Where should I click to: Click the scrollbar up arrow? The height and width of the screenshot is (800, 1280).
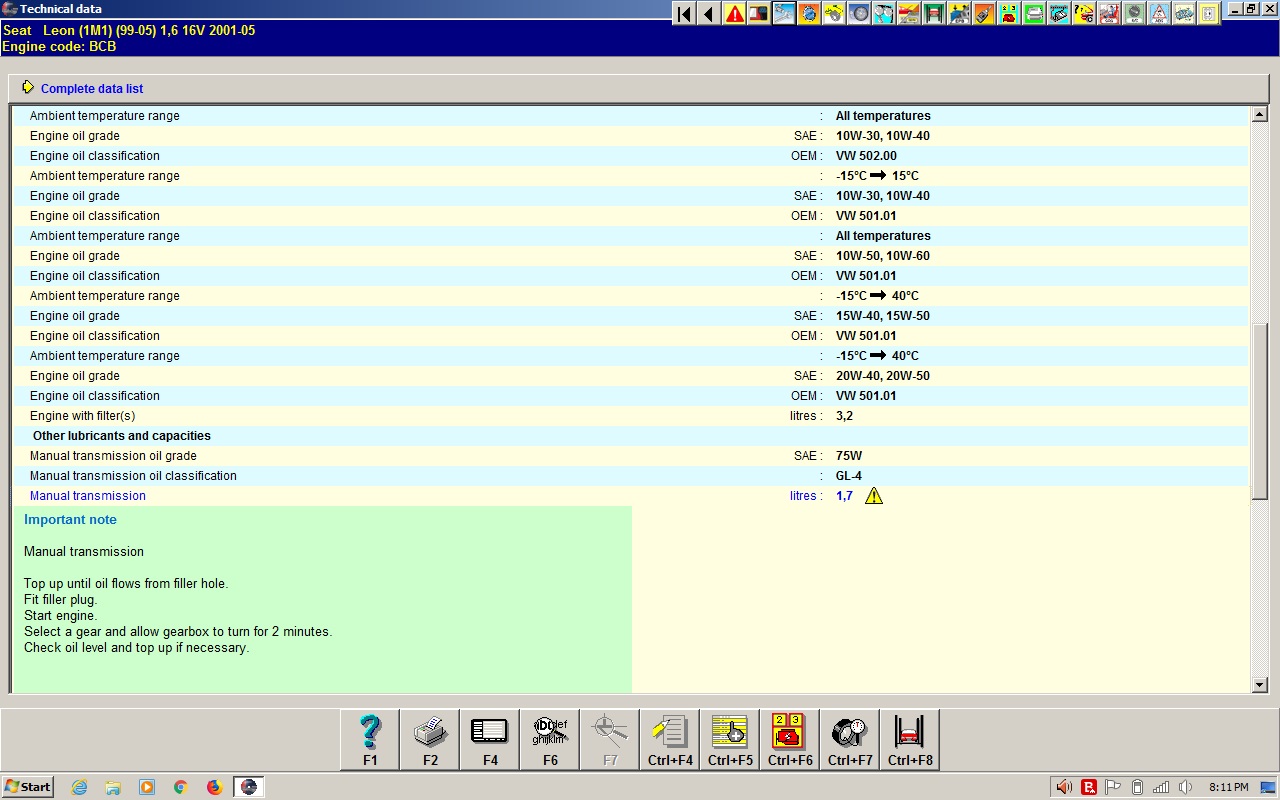[x=1259, y=115]
